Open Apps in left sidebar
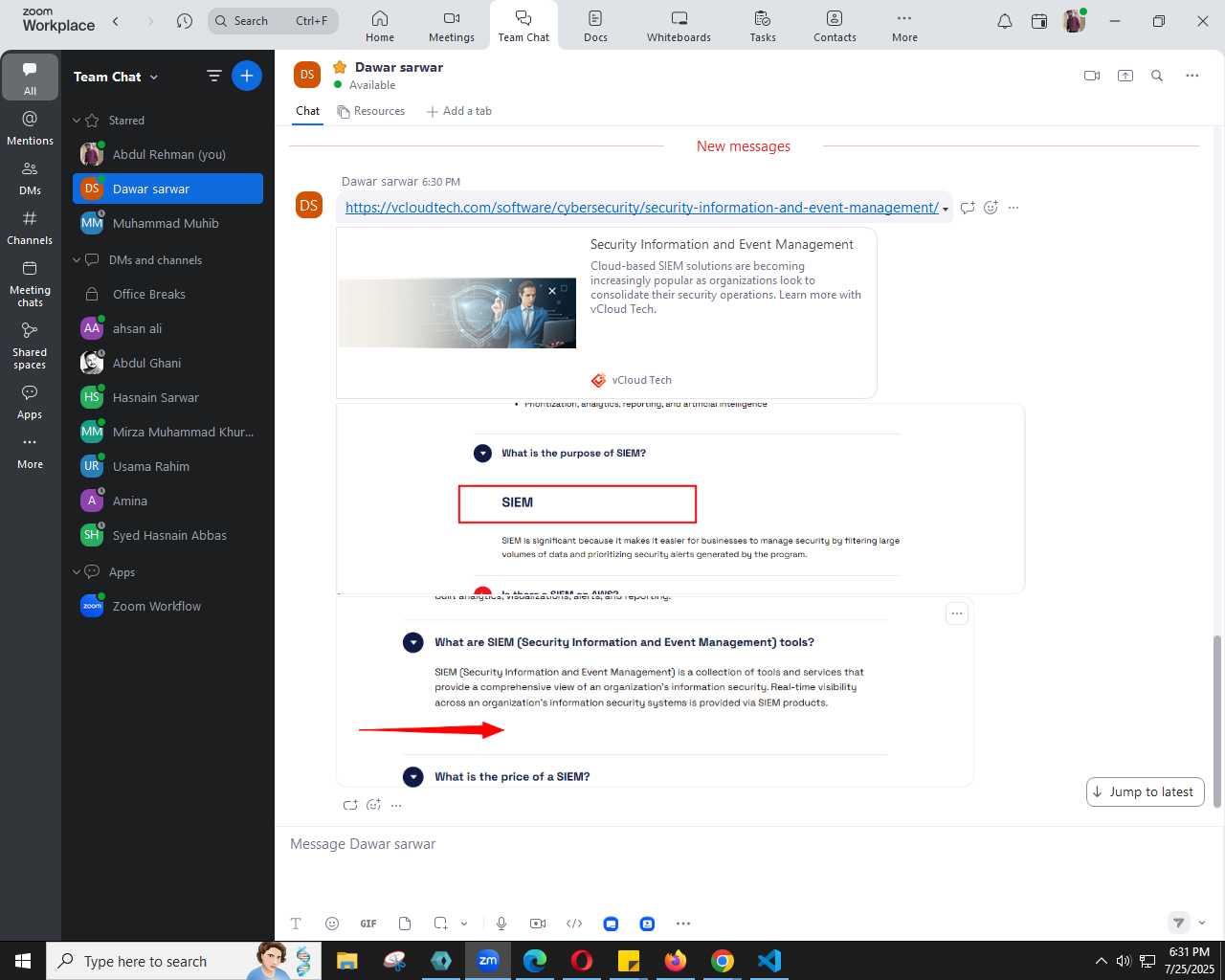 click(x=31, y=402)
